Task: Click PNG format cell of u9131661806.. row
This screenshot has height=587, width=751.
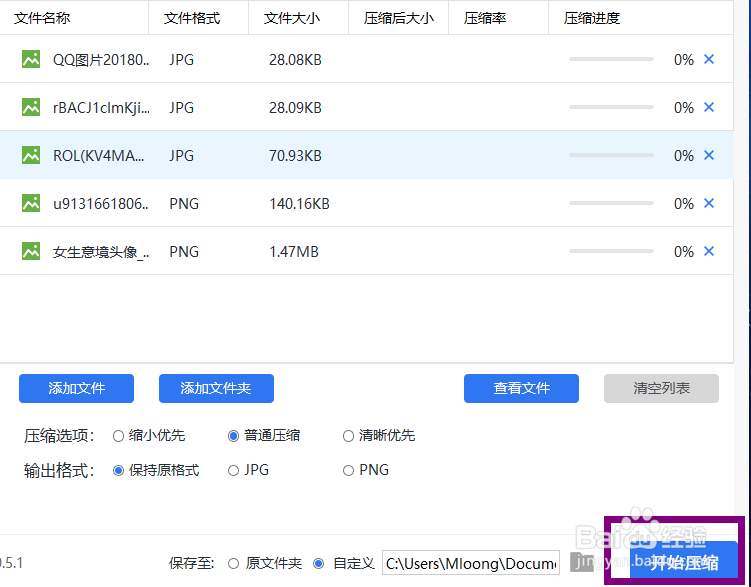Action: coord(184,203)
